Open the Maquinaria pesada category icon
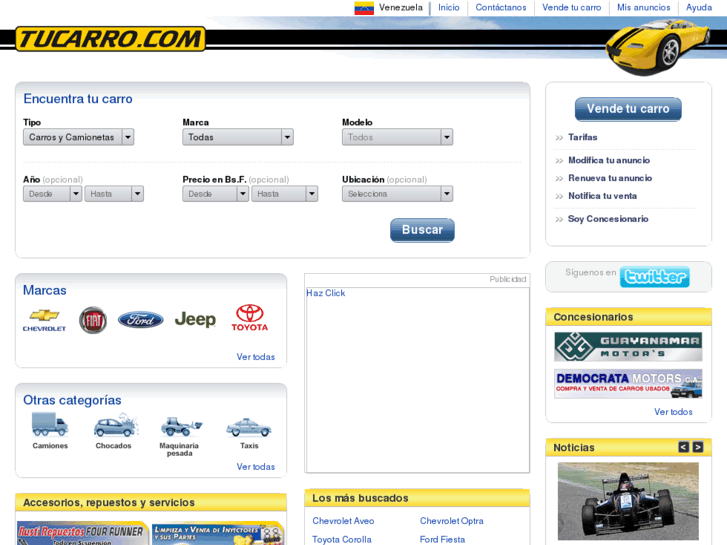This screenshot has height=545, width=727. point(181,426)
